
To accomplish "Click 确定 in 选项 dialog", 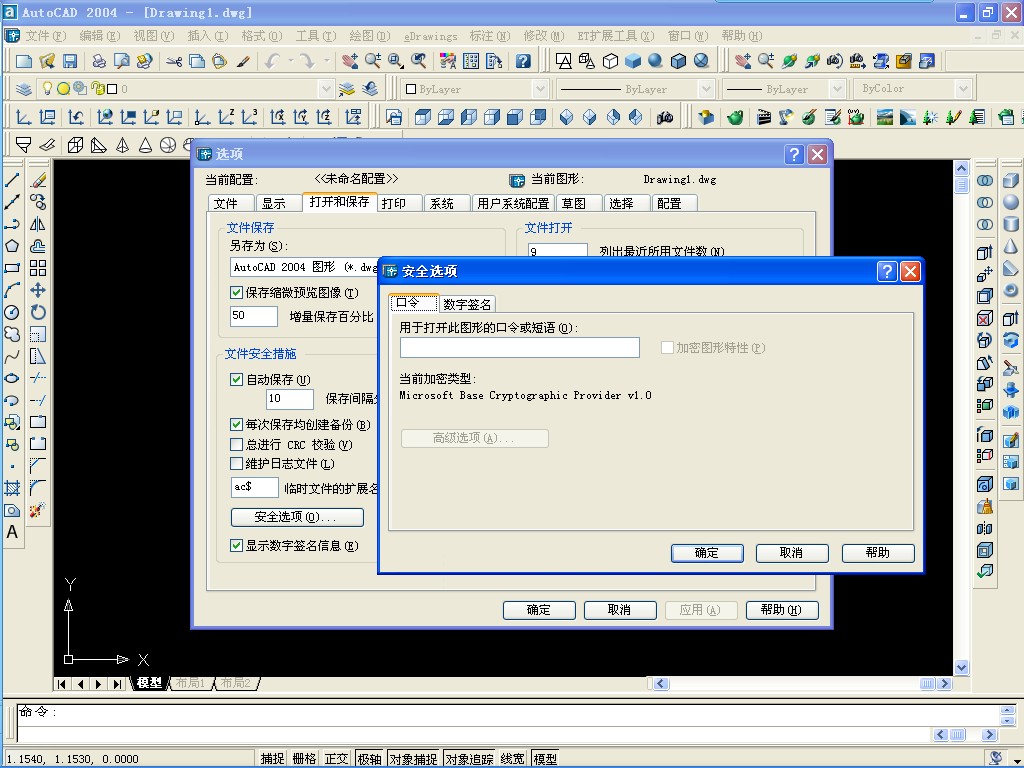I will pyautogui.click(x=539, y=610).
